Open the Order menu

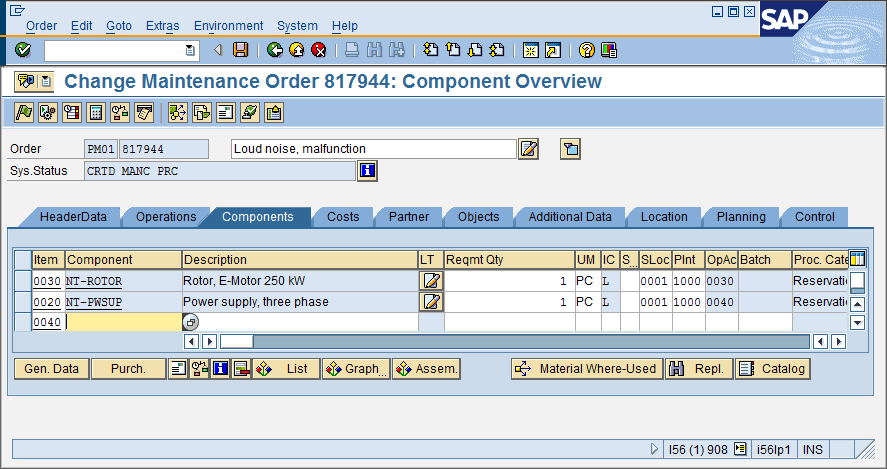[x=41, y=26]
